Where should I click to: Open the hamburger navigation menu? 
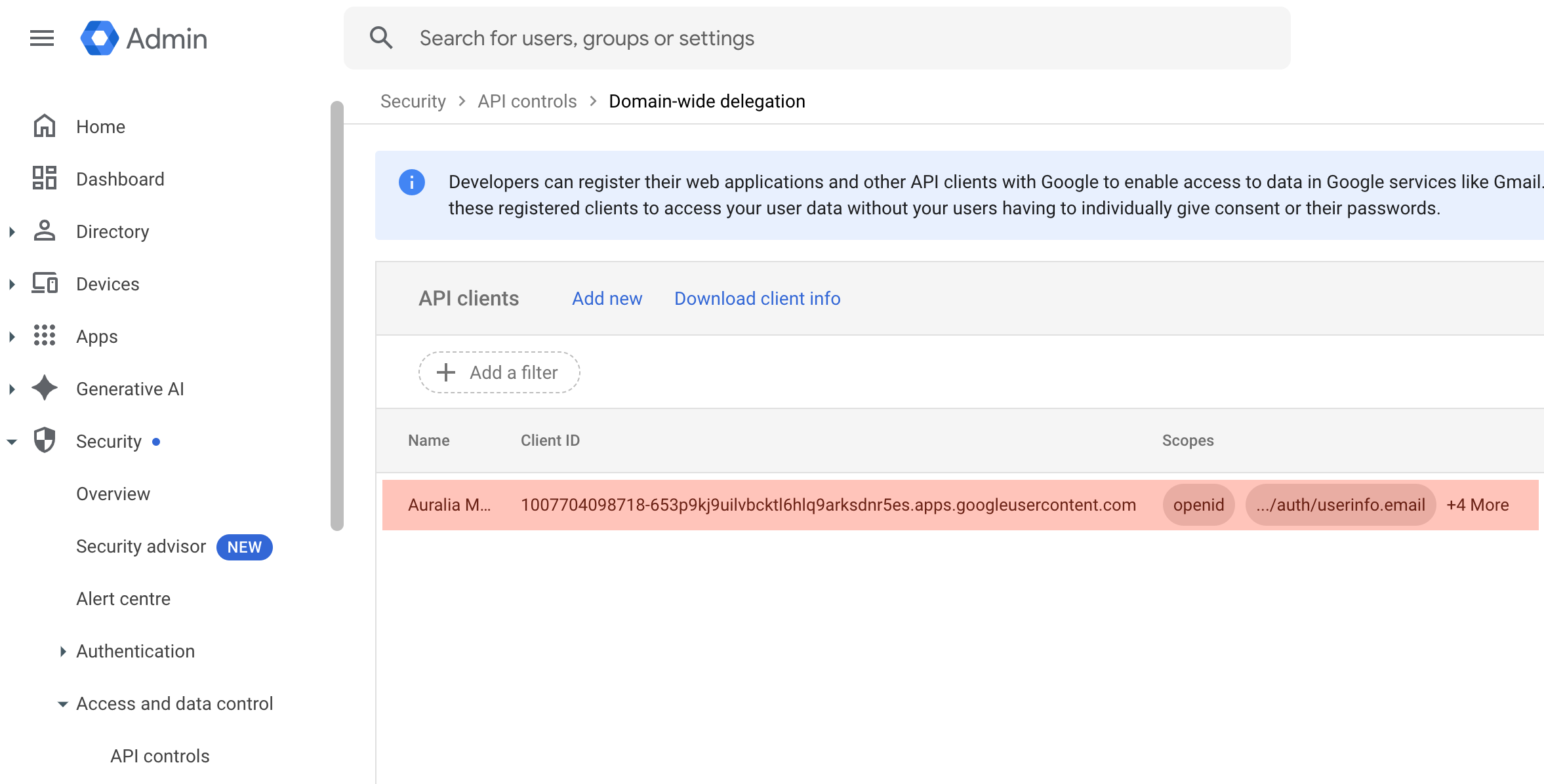41,38
